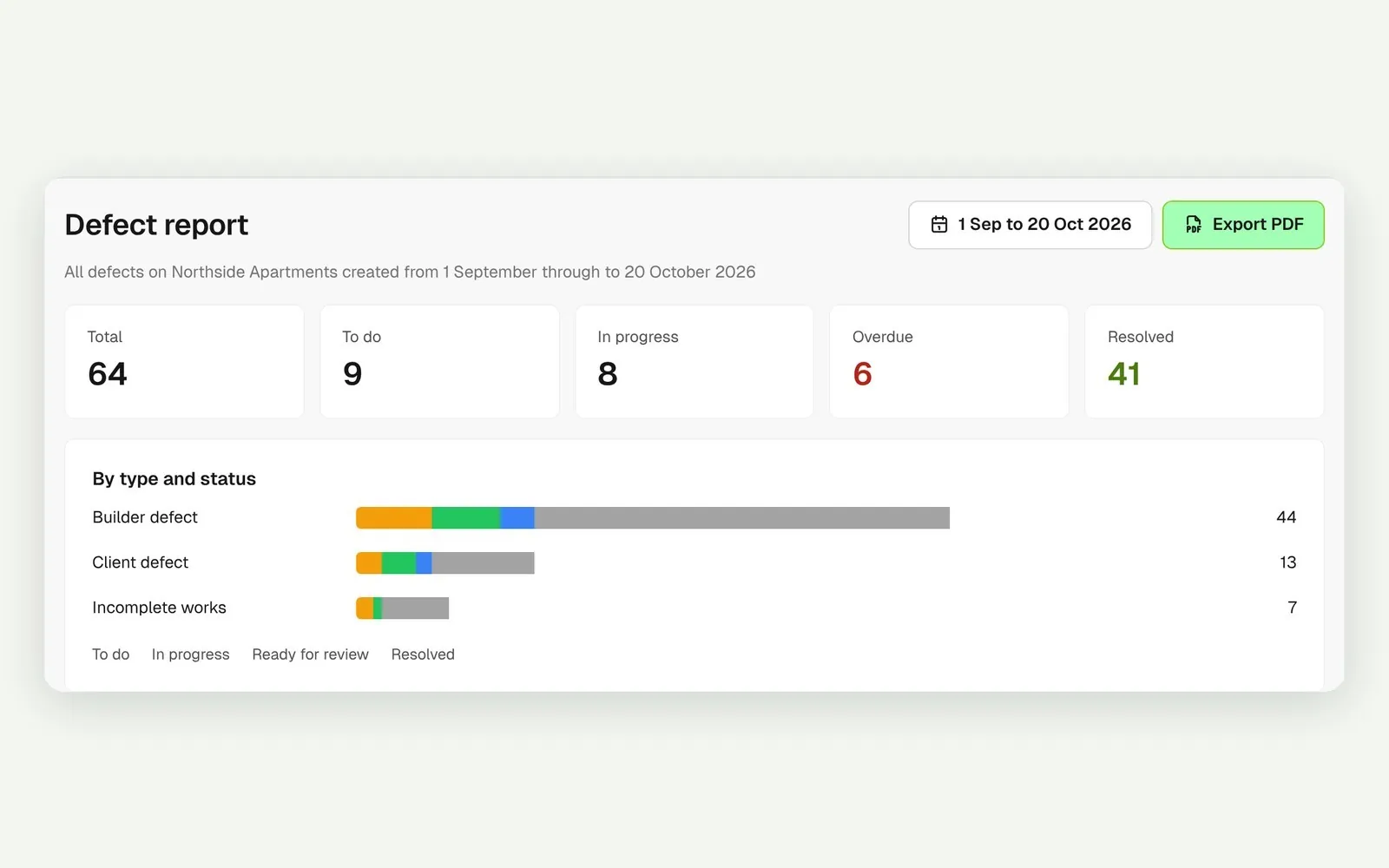Click grey segment of Incomplete works bar
The height and width of the screenshot is (868, 1389).
[415, 608]
